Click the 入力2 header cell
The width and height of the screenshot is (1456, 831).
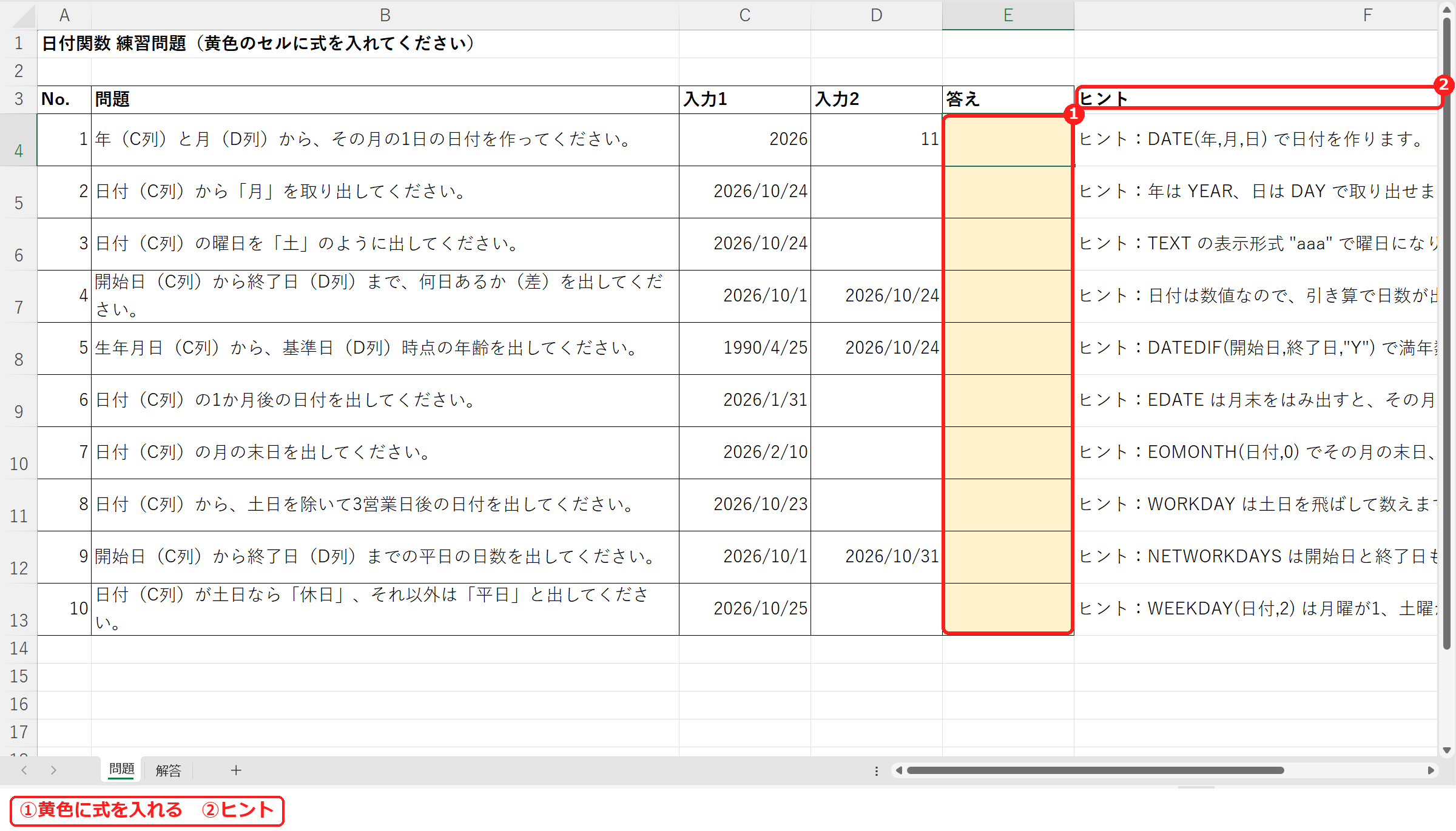click(877, 99)
